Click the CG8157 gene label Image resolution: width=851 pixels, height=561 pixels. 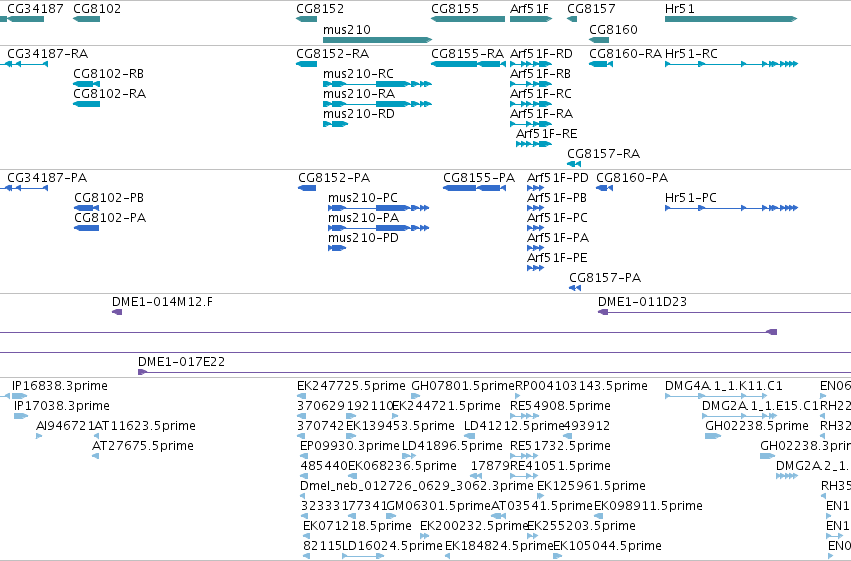tap(591, 9)
